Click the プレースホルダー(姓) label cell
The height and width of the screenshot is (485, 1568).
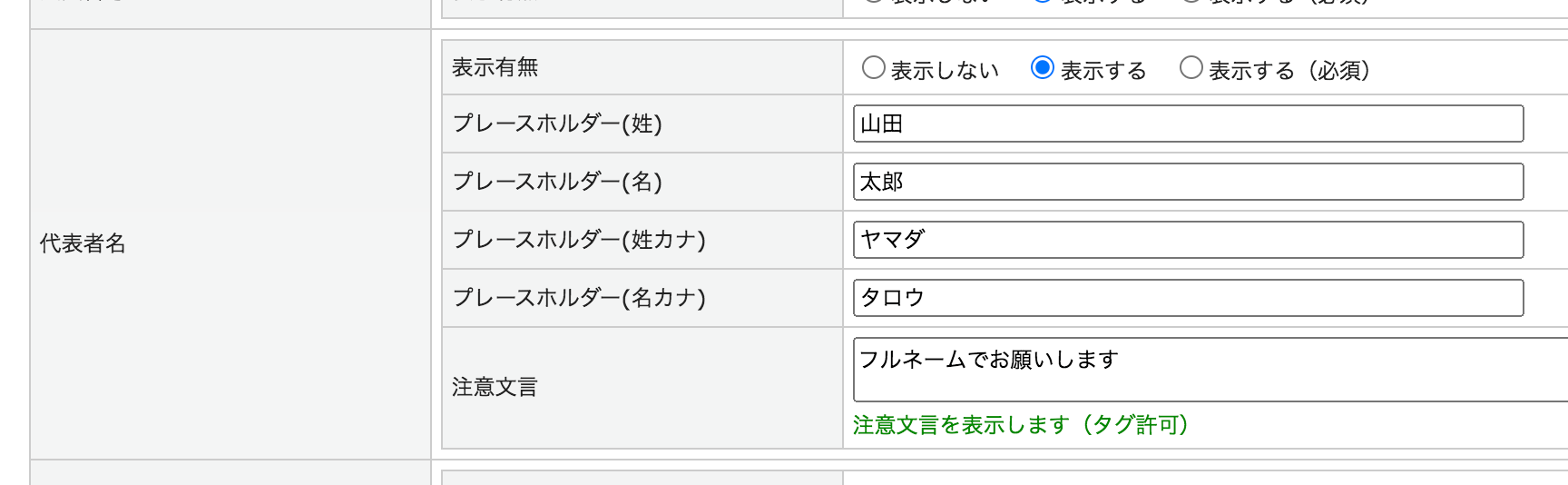[x=557, y=124]
